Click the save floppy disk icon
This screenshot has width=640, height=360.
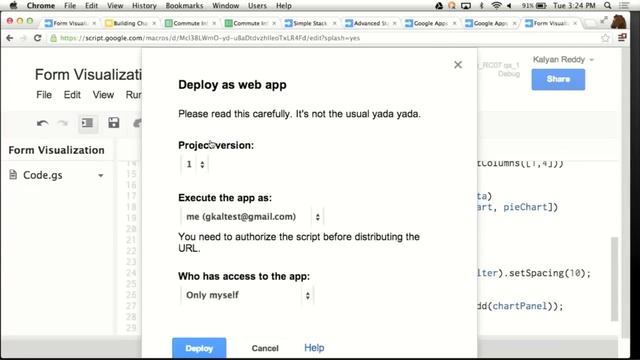click(x=113, y=123)
